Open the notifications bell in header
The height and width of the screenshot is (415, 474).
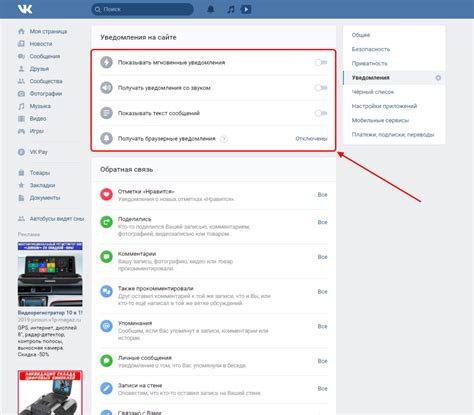point(211,9)
